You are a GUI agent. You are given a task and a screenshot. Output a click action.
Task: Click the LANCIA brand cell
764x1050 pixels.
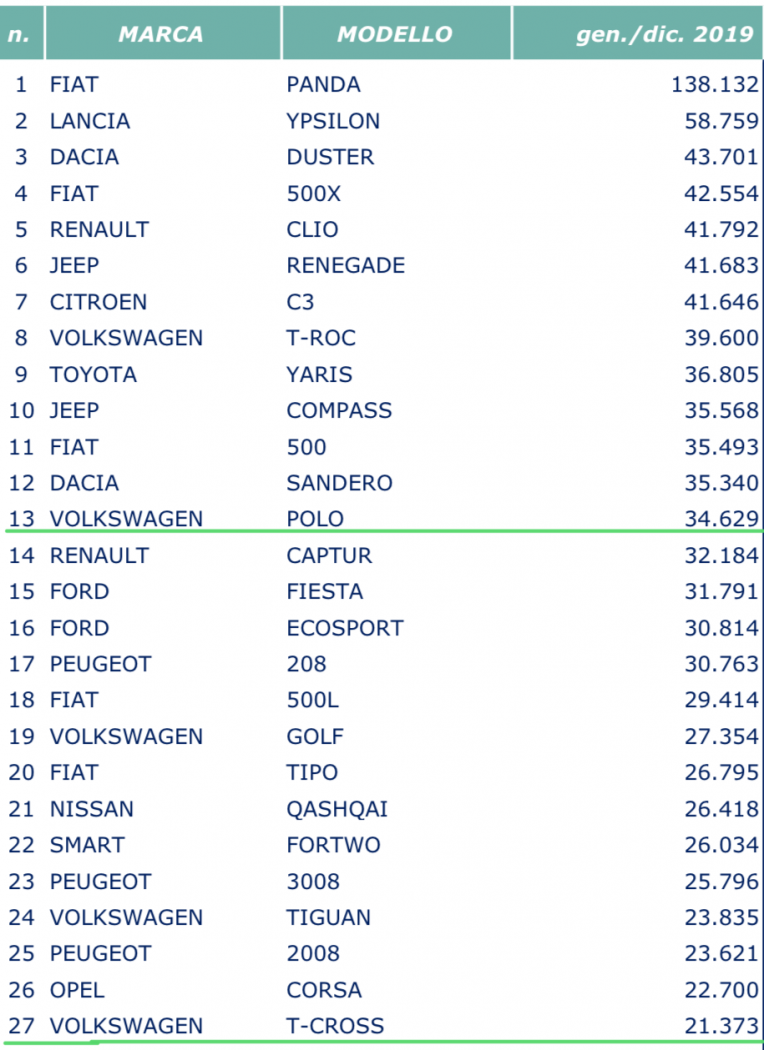[x=90, y=121]
